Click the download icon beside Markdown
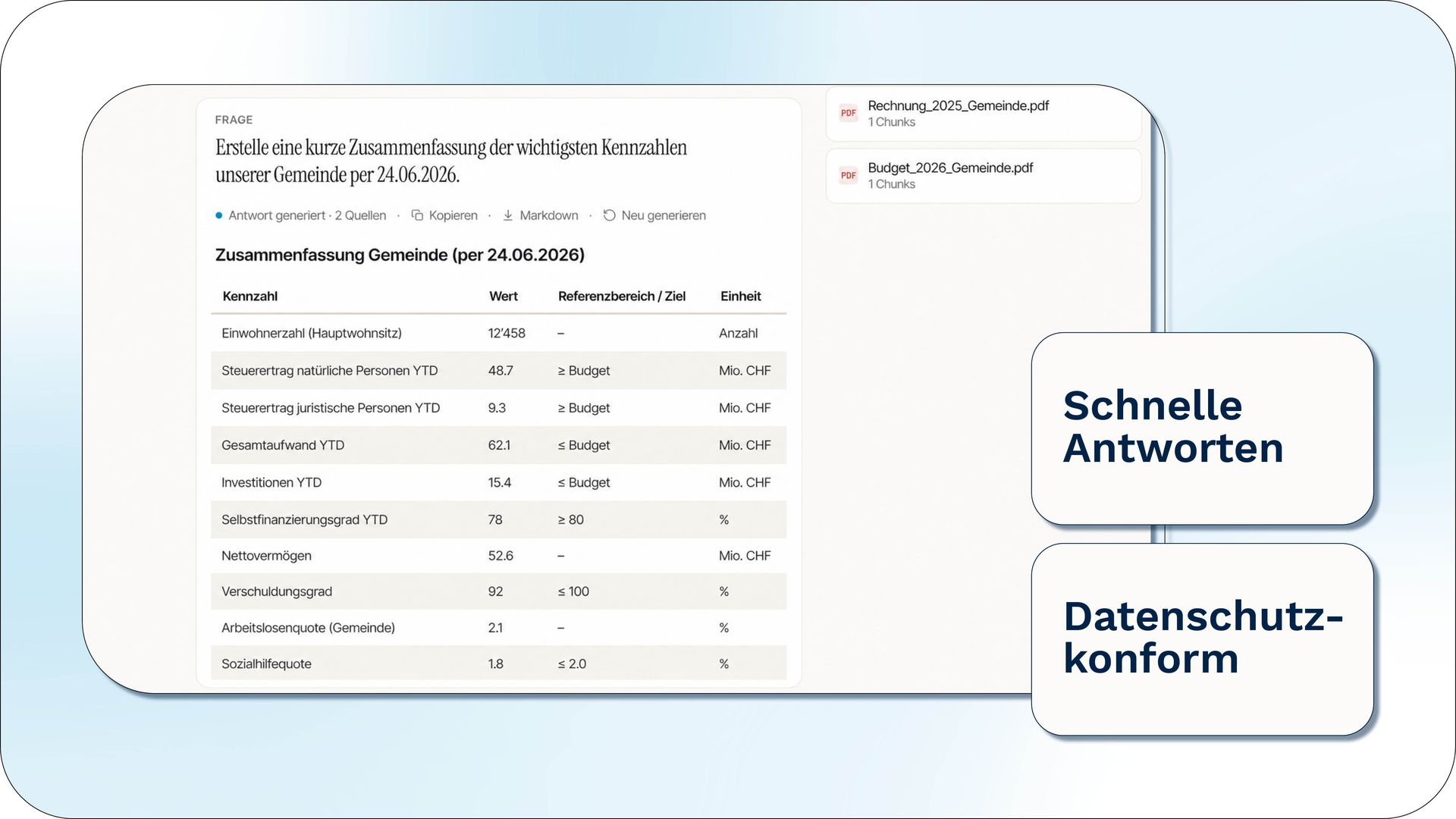 [x=508, y=215]
